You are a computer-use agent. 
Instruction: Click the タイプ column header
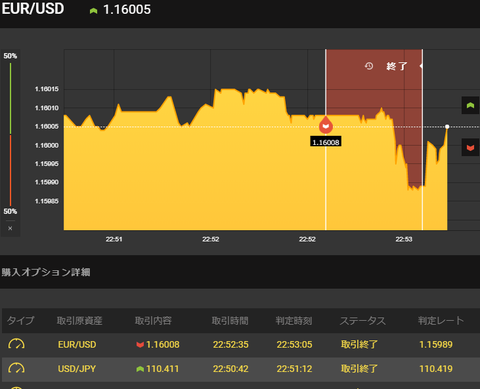coord(21,321)
